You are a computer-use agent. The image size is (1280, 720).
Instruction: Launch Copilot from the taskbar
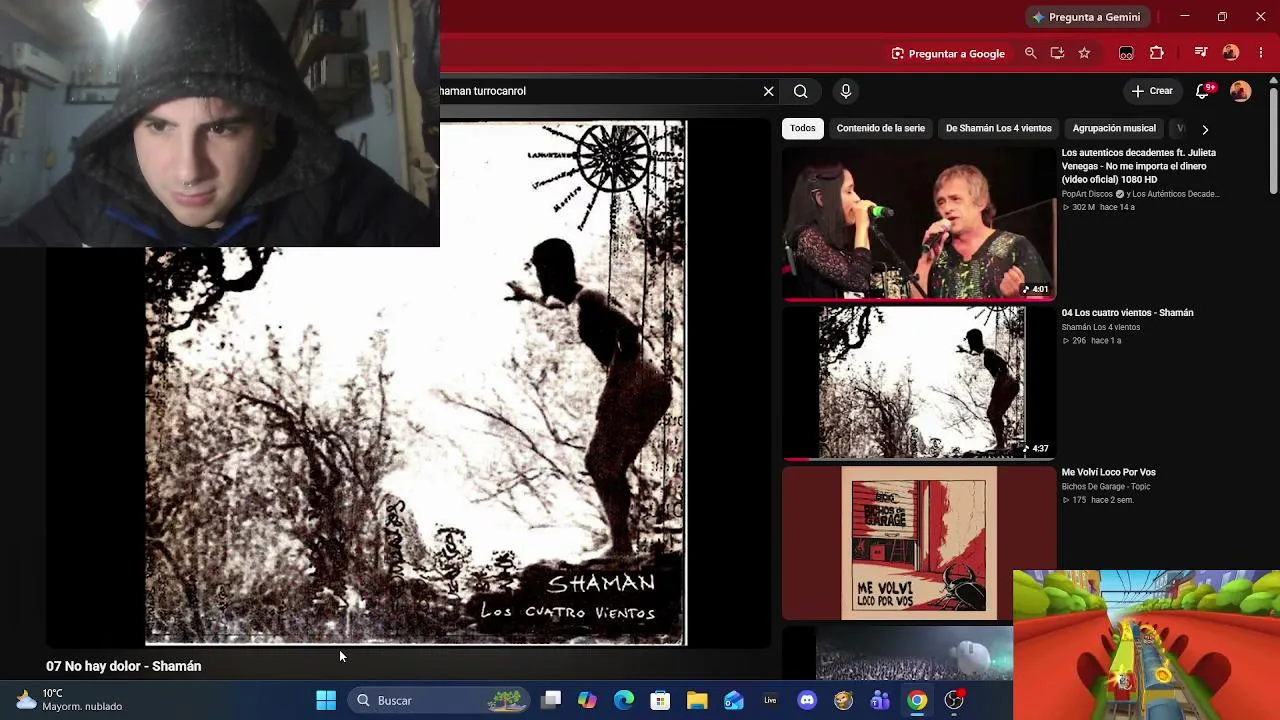tap(587, 700)
